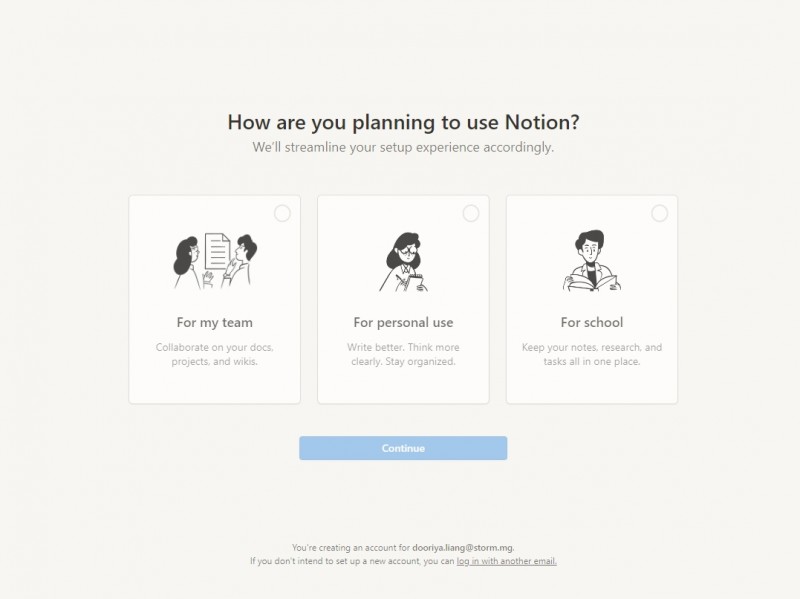Image resolution: width=800 pixels, height=599 pixels.
Task: Click the open book held by student
Action: (x=592, y=283)
